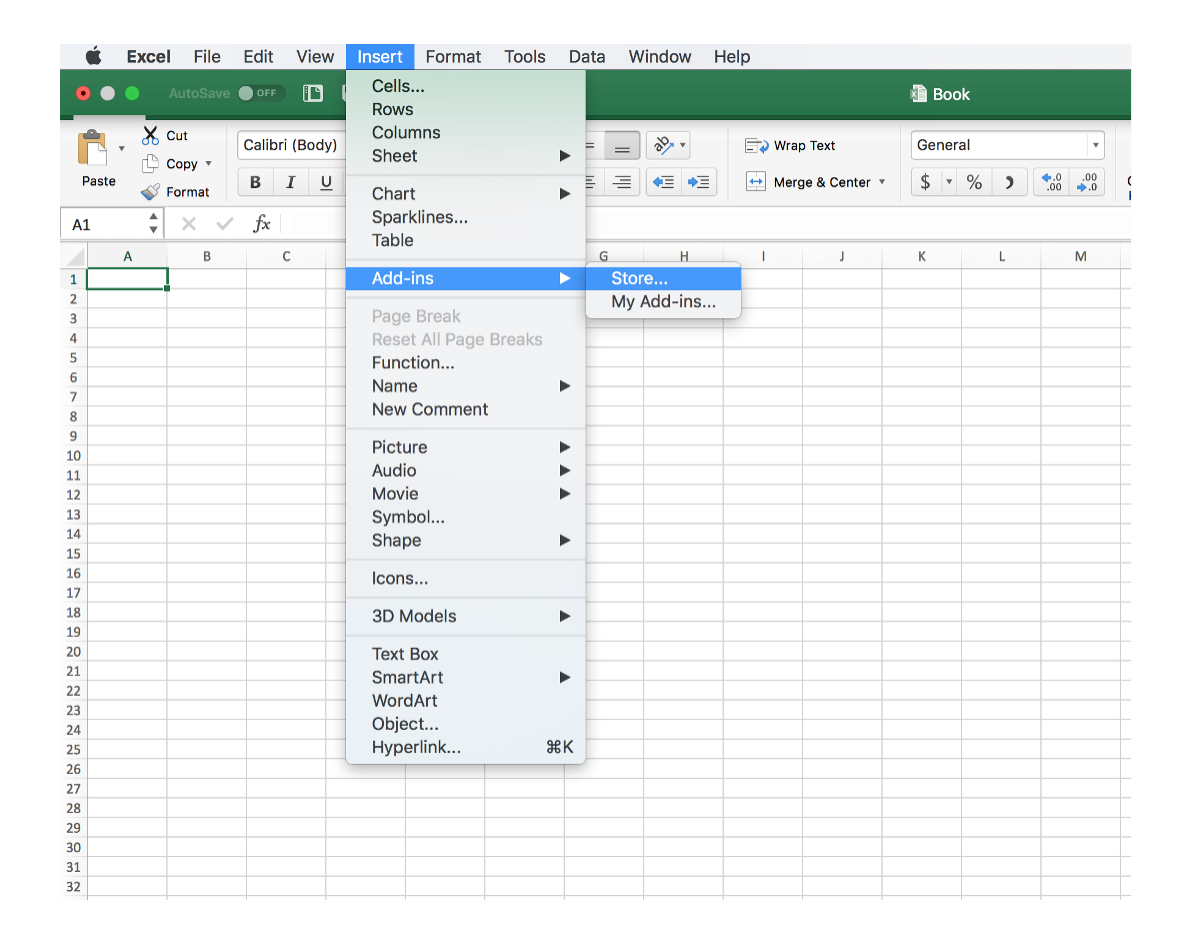This screenshot has width=1197, height=950.
Task: Expand the Shape submenu
Action: [x=466, y=541]
